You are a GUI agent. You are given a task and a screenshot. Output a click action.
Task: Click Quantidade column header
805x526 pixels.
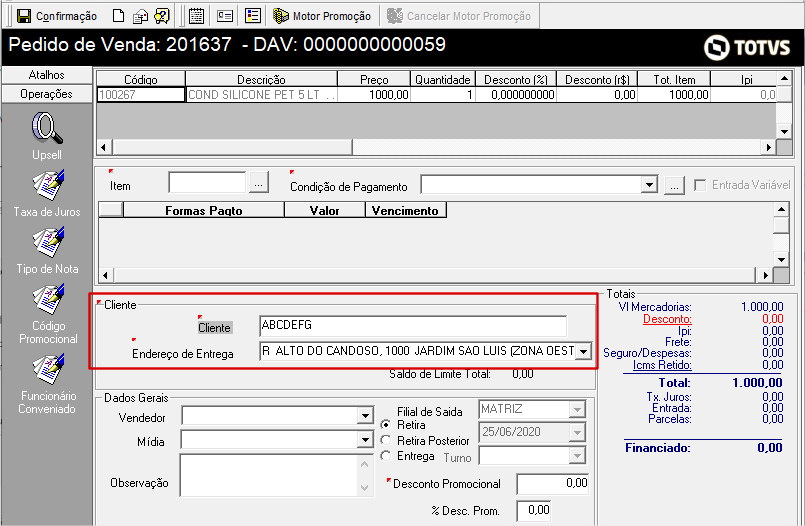pyautogui.click(x=443, y=80)
